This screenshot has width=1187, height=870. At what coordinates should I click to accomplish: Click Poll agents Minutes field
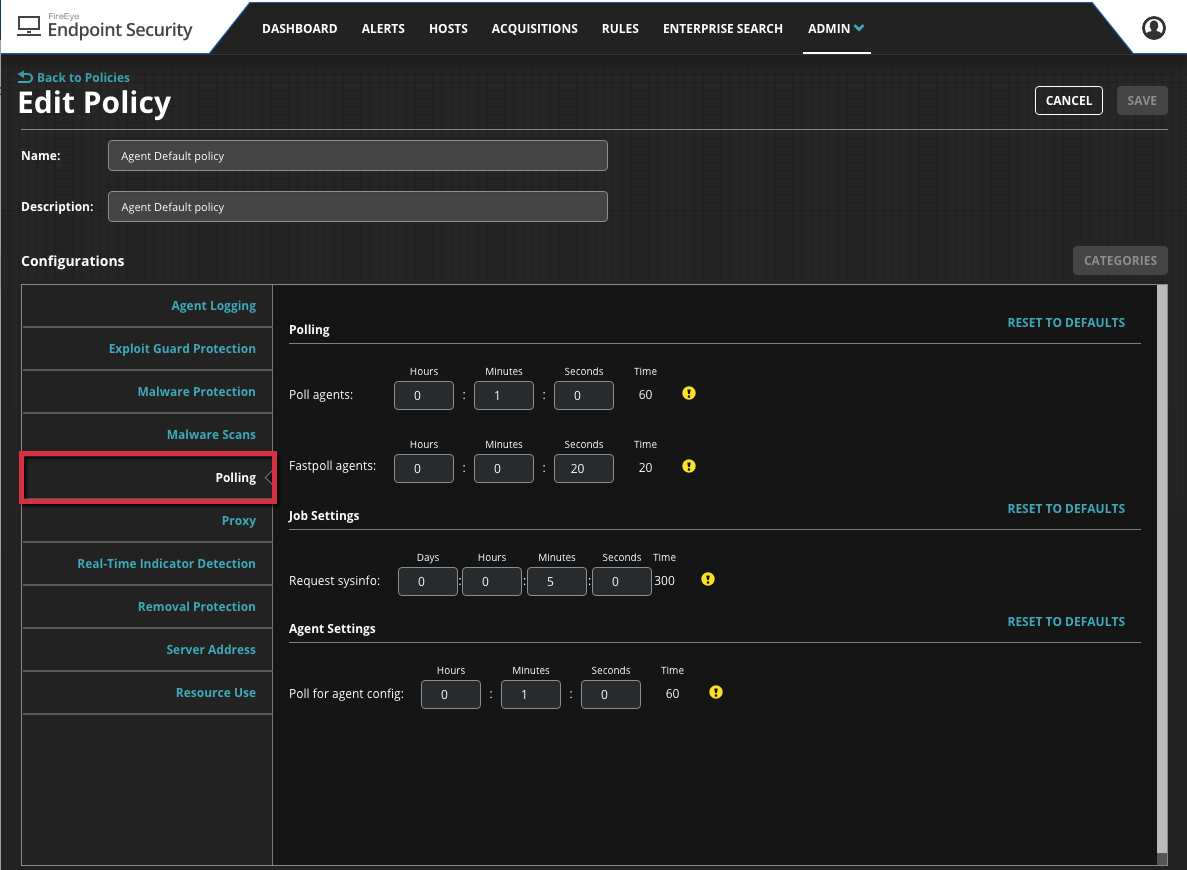pos(503,395)
